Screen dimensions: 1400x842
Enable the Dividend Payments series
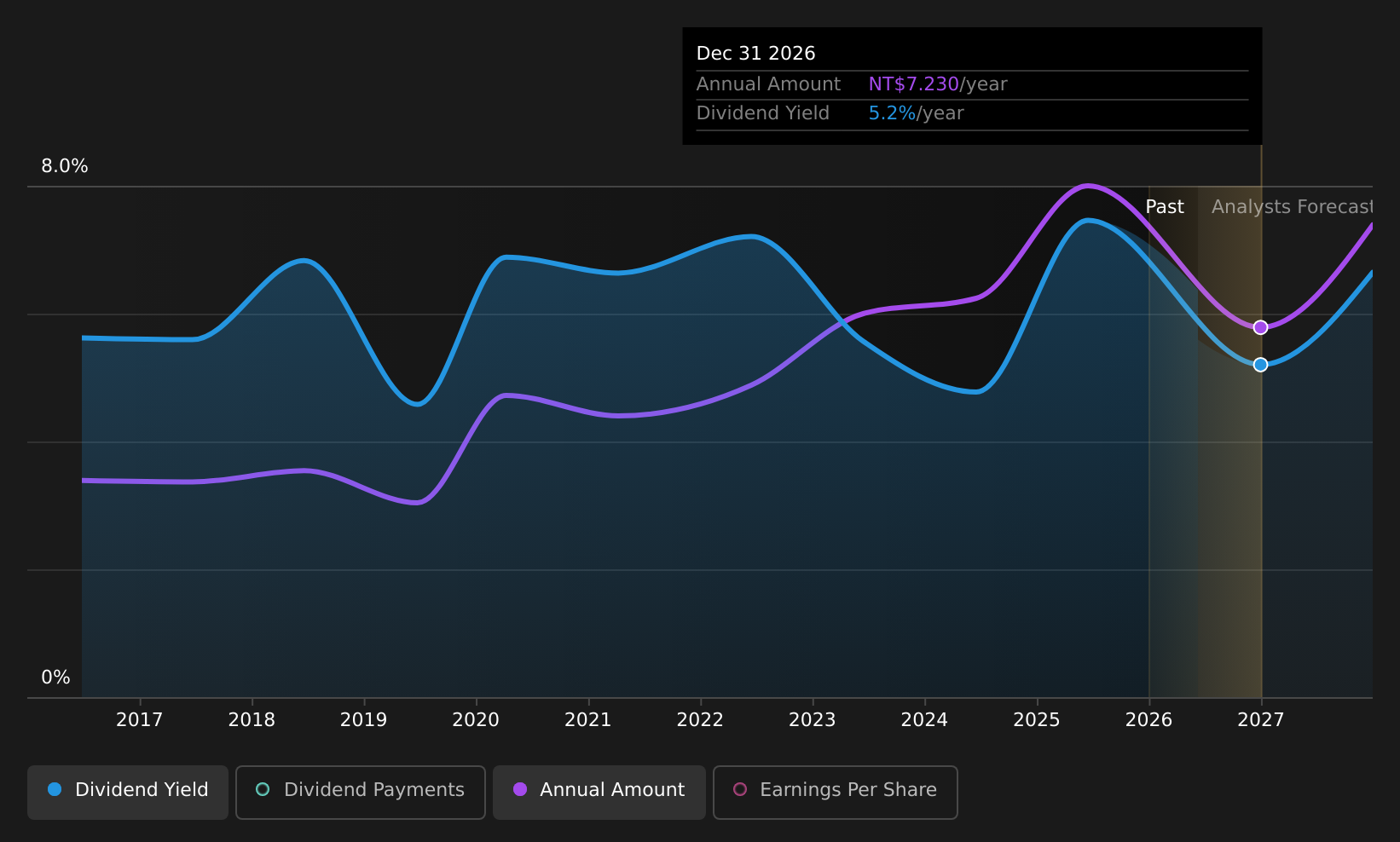point(361,792)
